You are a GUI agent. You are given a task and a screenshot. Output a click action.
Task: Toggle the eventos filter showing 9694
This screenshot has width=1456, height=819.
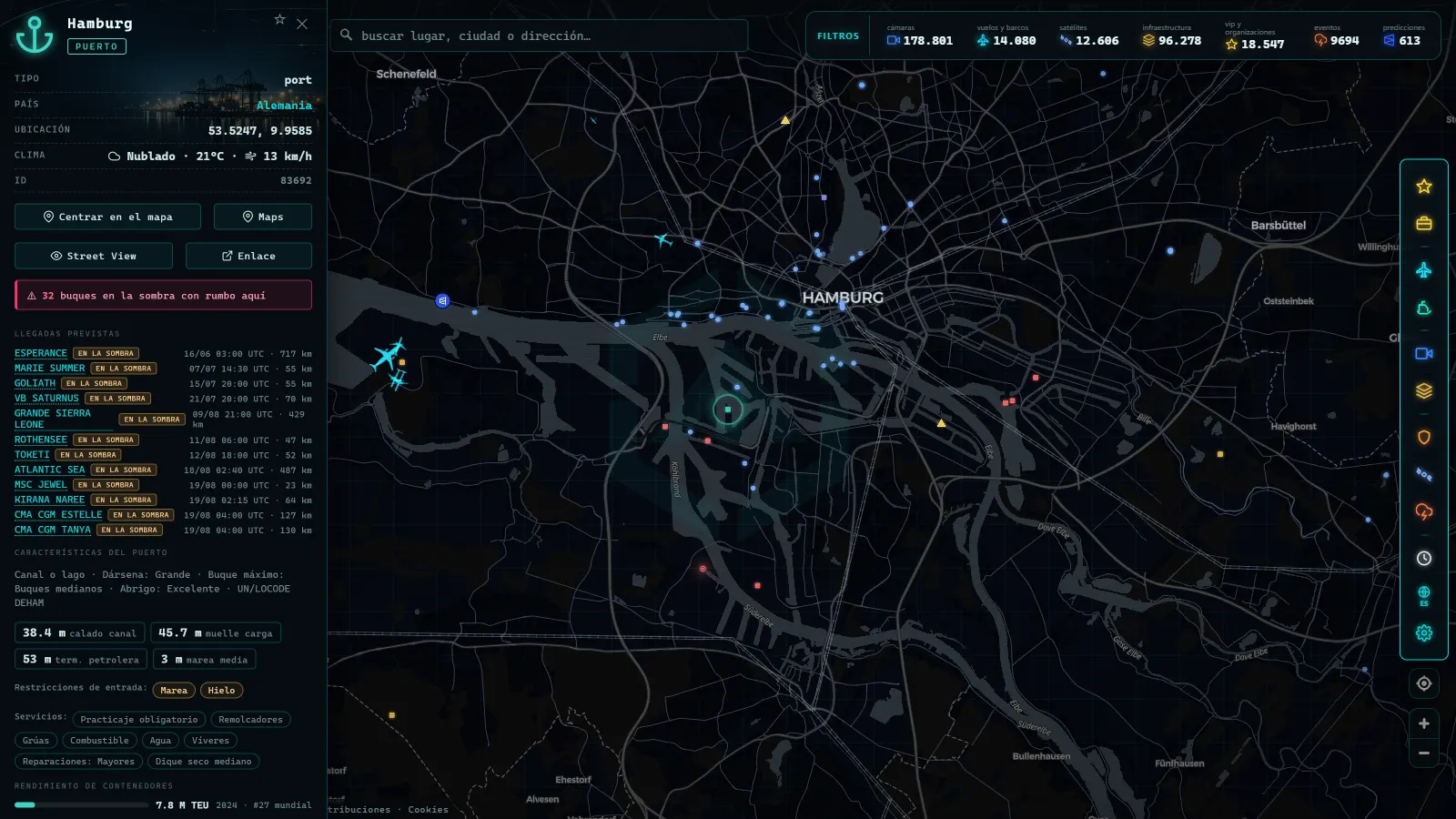point(1337,36)
